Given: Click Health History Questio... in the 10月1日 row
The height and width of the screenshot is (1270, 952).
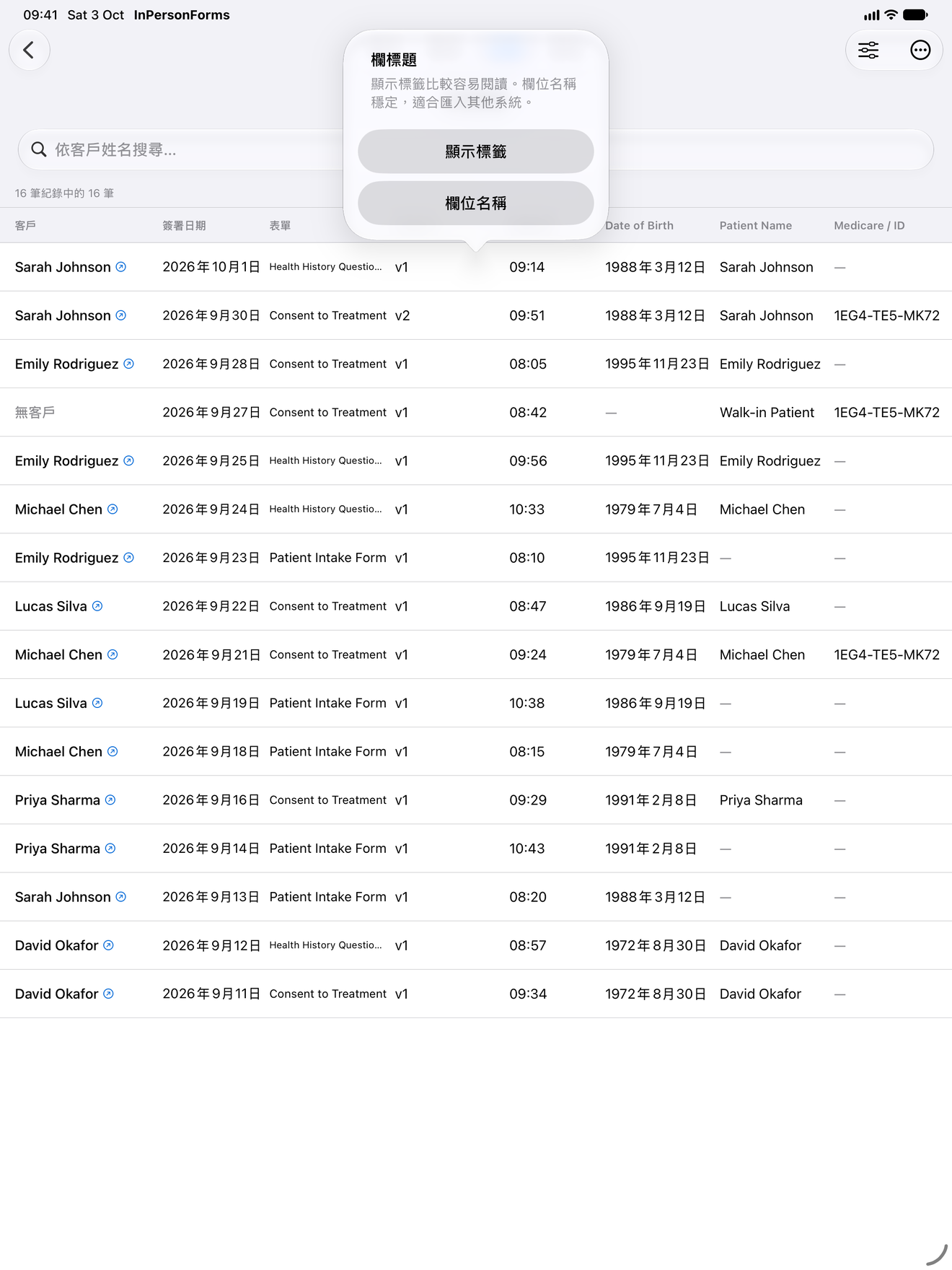Looking at the screenshot, I should click(325, 267).
